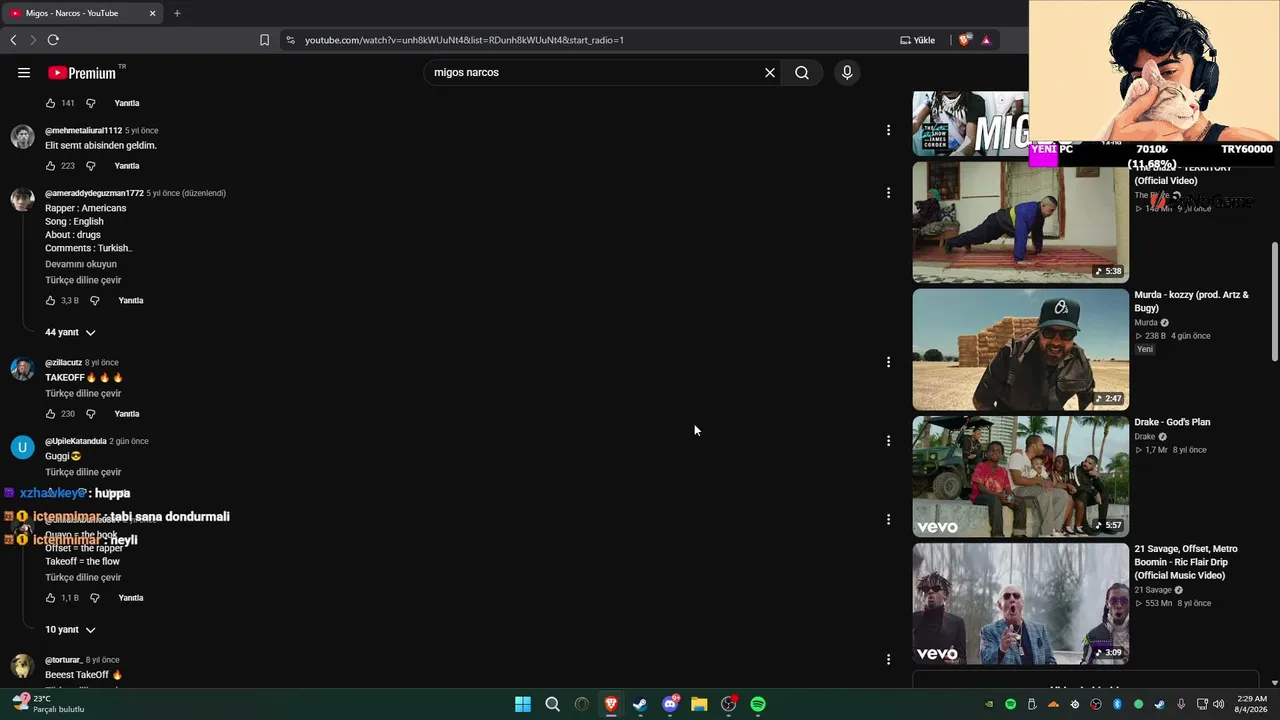1280x720 pixels.
Task: Open the YouTube hamburger guide menu
Action: pyautogui.click(x=24, y=72)
